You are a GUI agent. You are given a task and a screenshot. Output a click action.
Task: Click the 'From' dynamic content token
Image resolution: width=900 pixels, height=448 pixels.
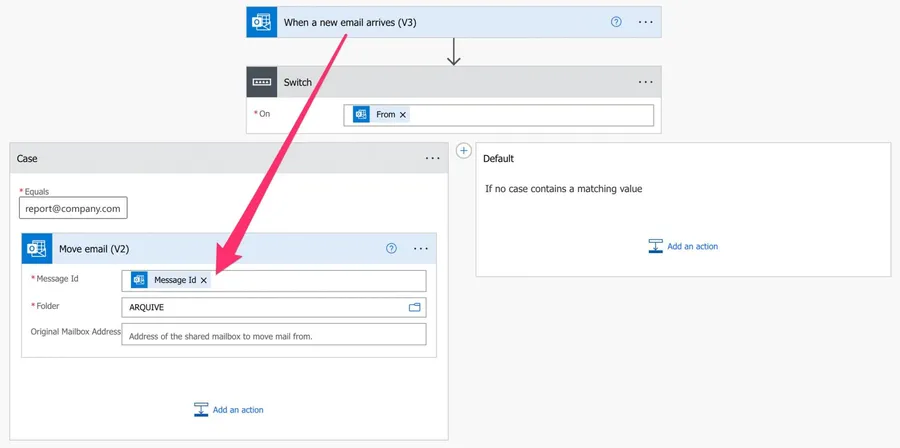(x=385, y=115)
